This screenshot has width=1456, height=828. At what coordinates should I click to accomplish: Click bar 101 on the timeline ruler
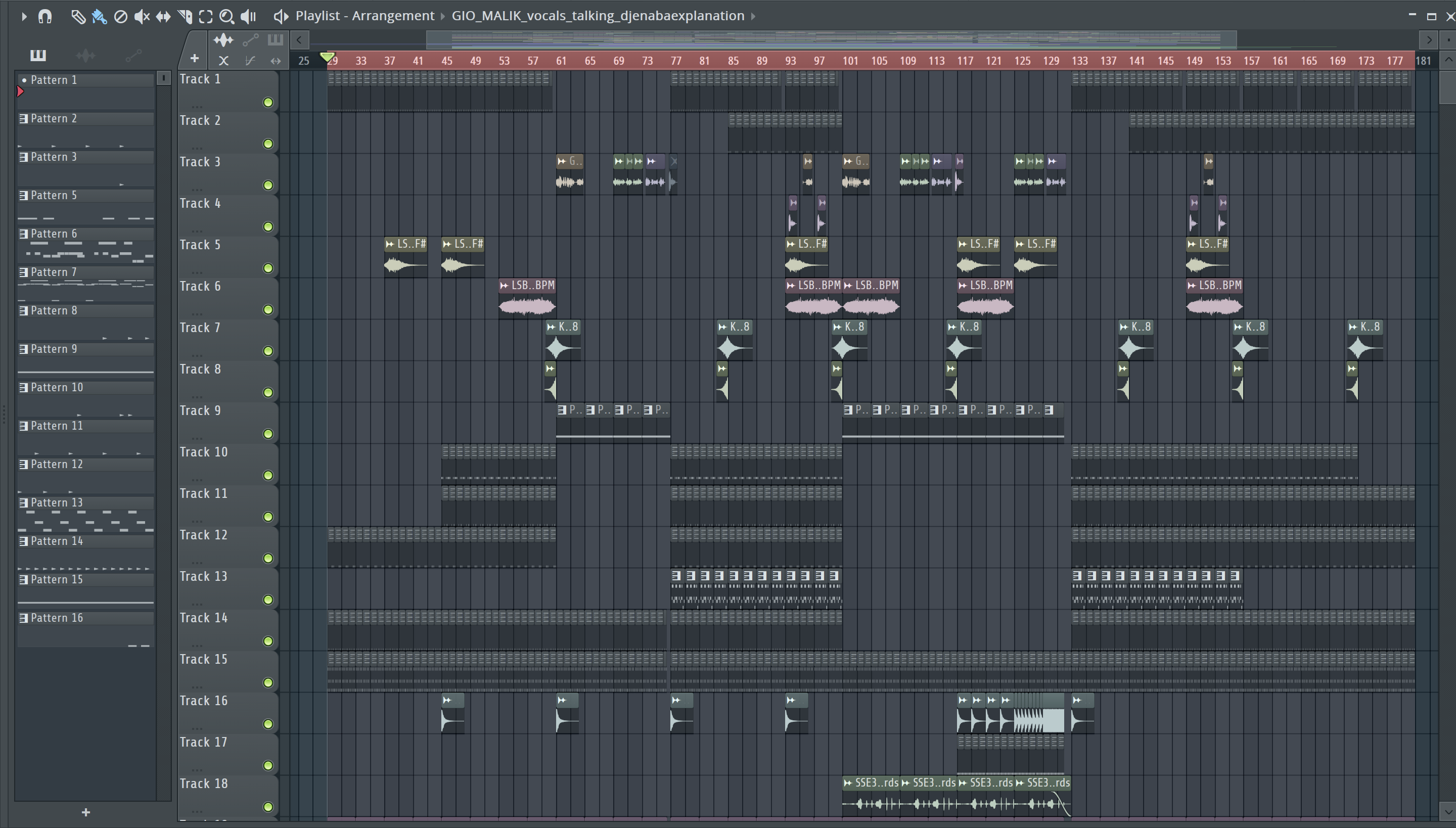point(850,60)
